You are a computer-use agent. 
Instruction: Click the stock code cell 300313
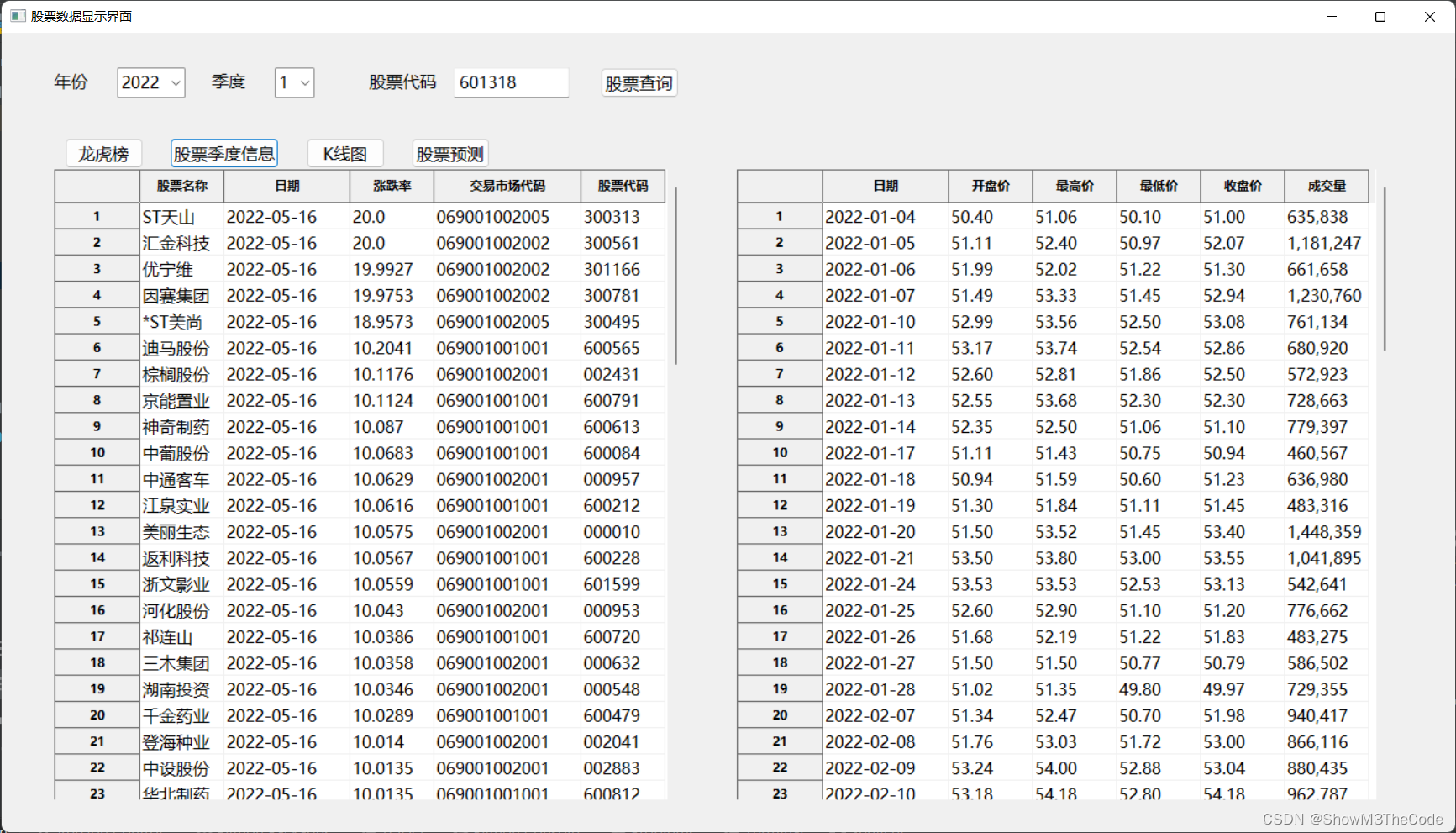click(623, 217)
